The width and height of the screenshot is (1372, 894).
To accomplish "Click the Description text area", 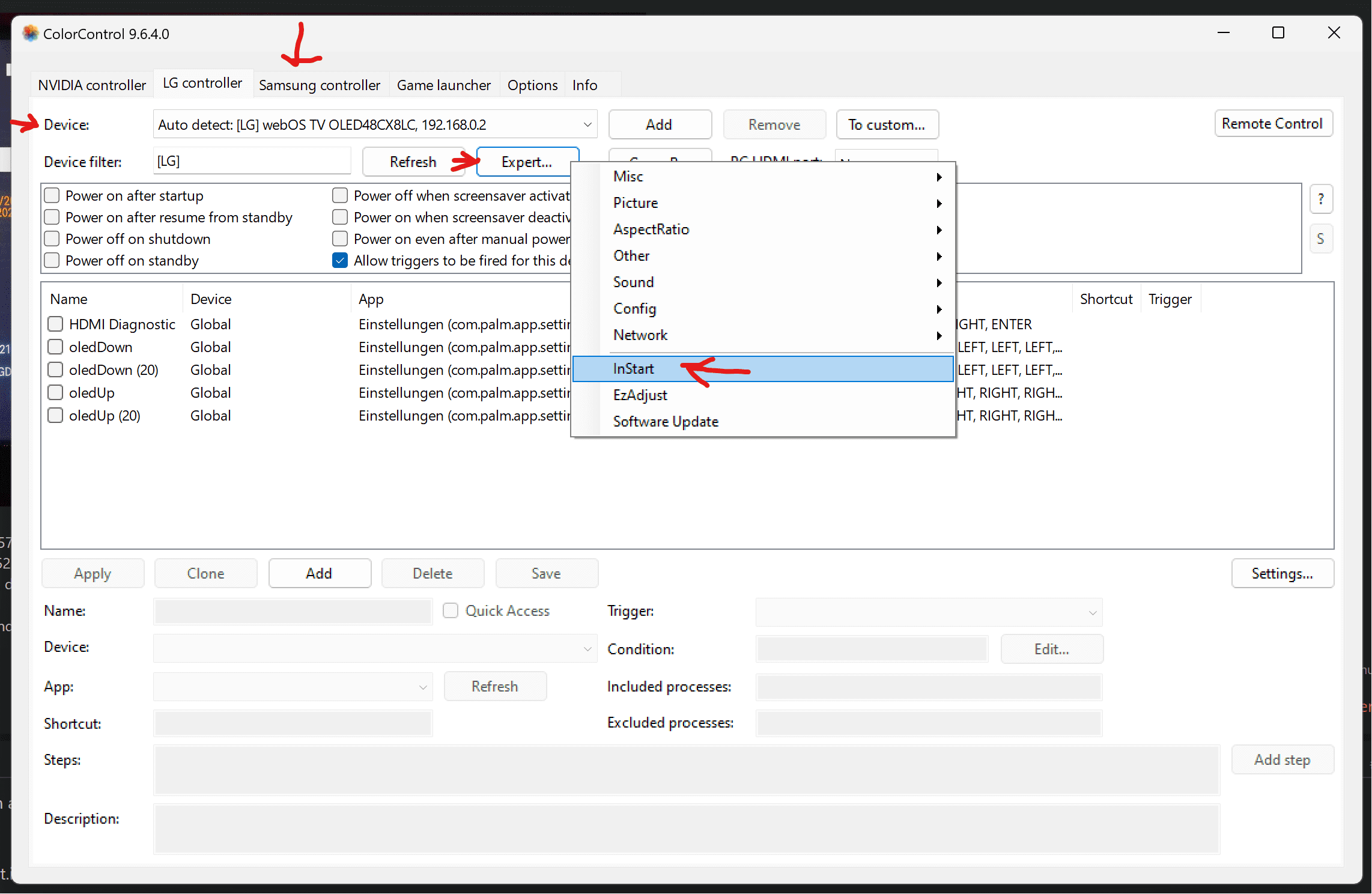I will tap(687, 829).
